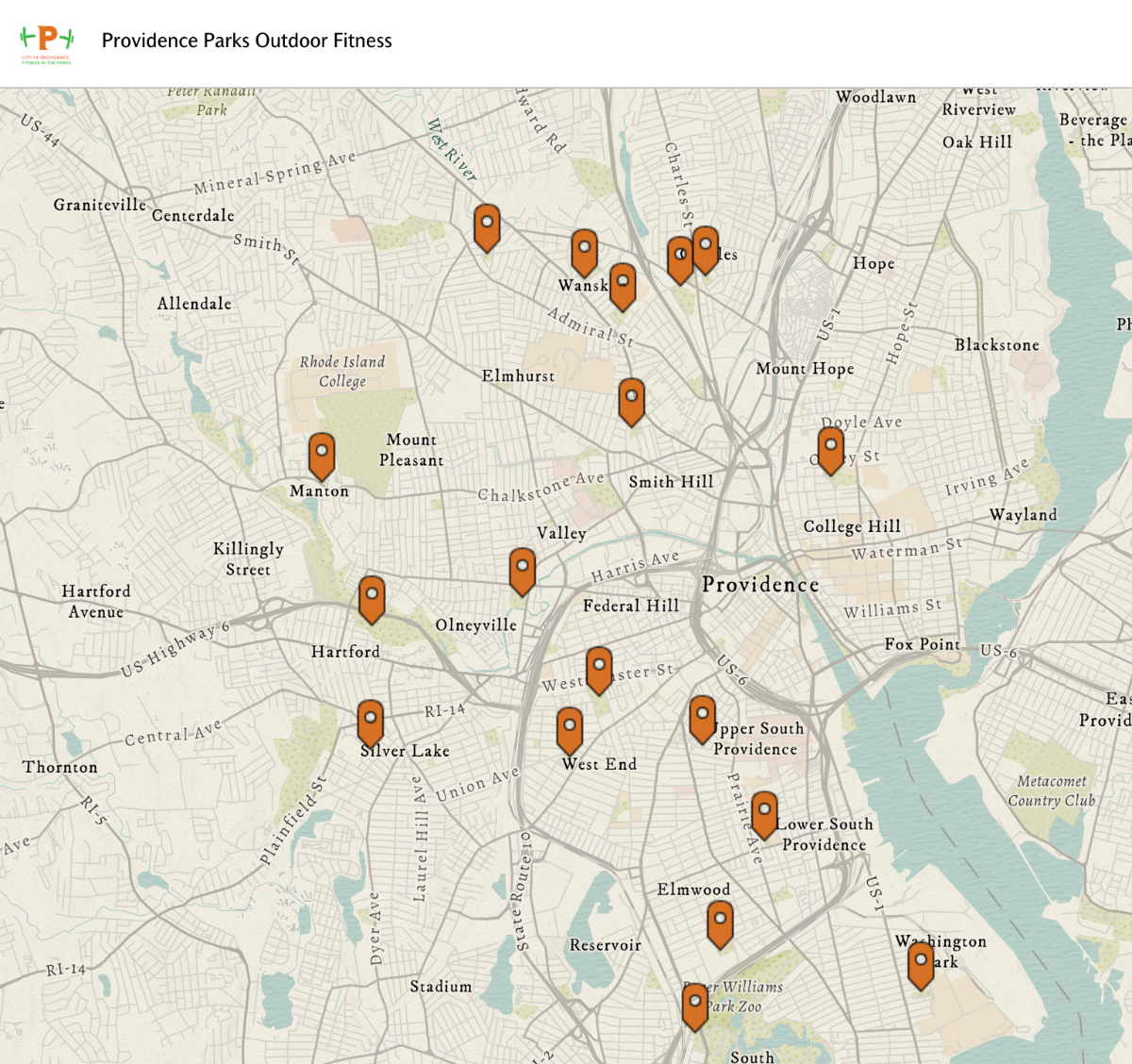The image size is (1132, 1064).
Task: Click the Smith Hill label
Action: tap(672, 482)
